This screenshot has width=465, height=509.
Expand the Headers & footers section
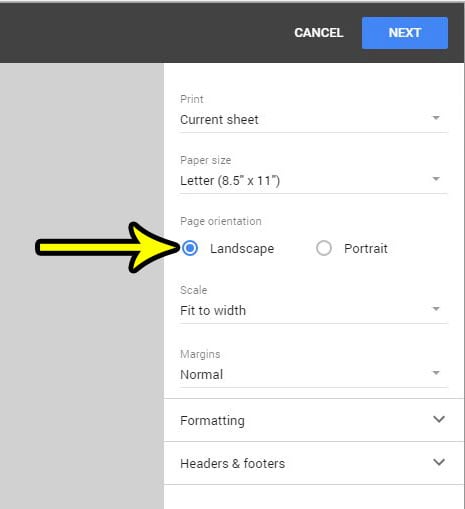point(314,463)
